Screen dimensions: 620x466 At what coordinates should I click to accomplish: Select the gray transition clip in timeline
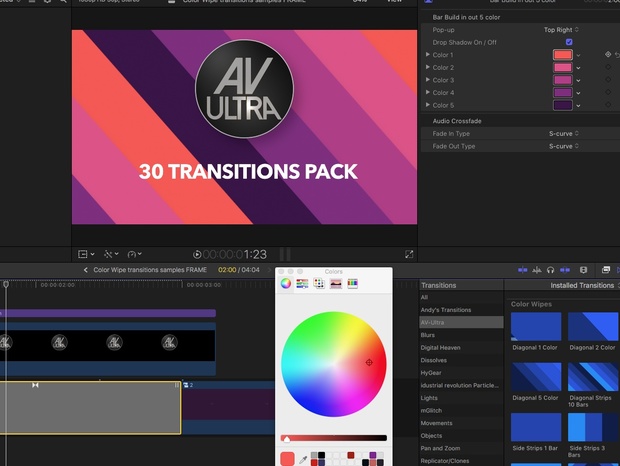90,408
